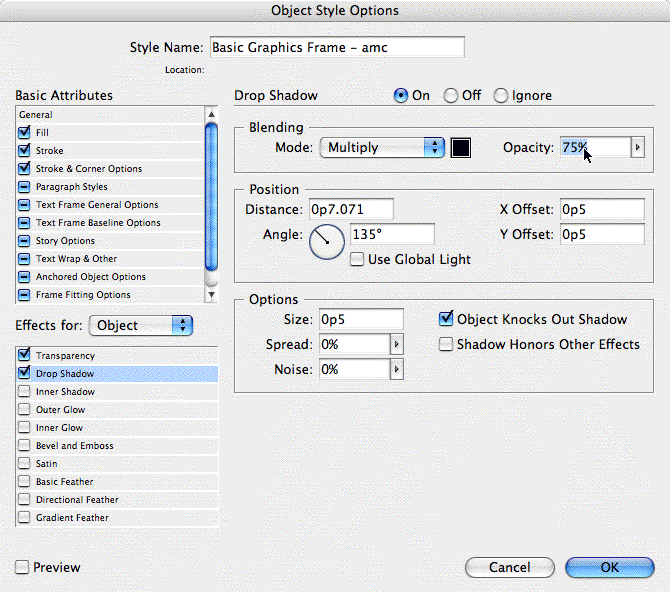Click the shadow Size field
This screenshot has height=592, width=670.
[361, 319]
